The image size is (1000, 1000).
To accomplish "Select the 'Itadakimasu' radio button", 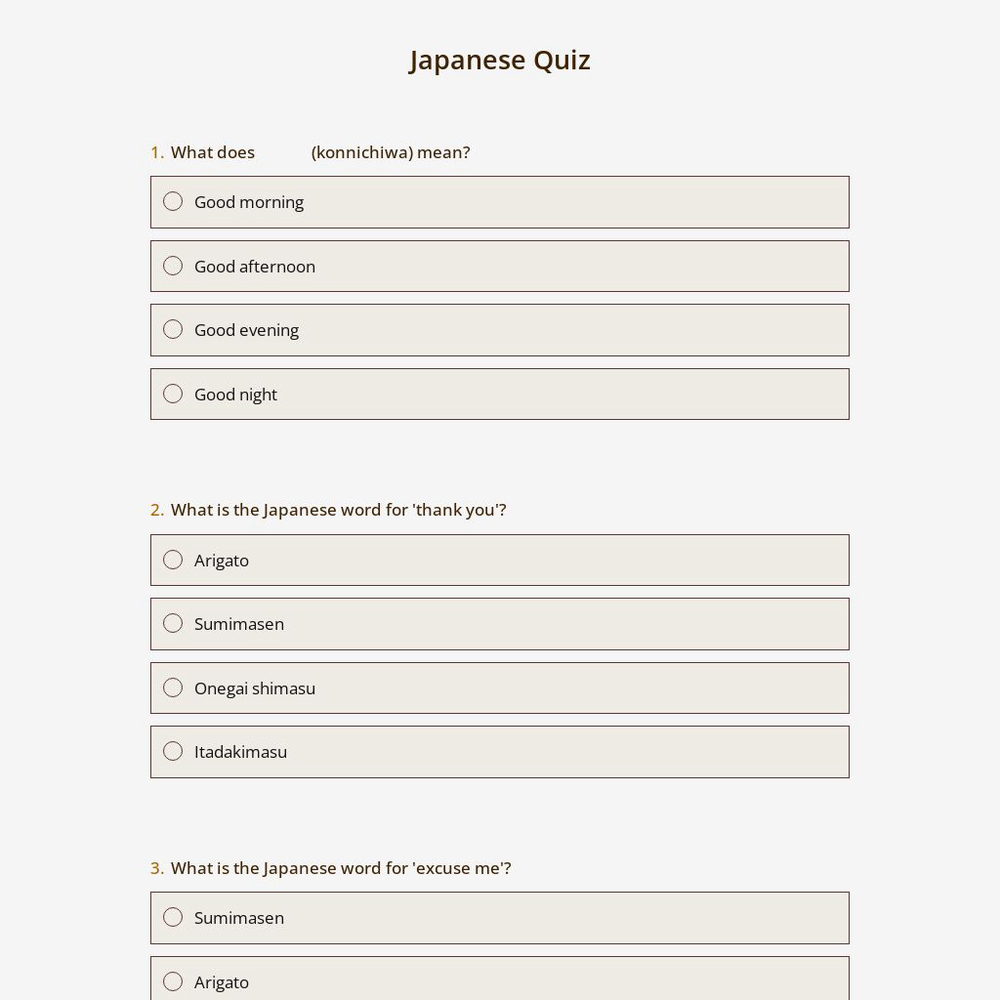I will point(173,751).
